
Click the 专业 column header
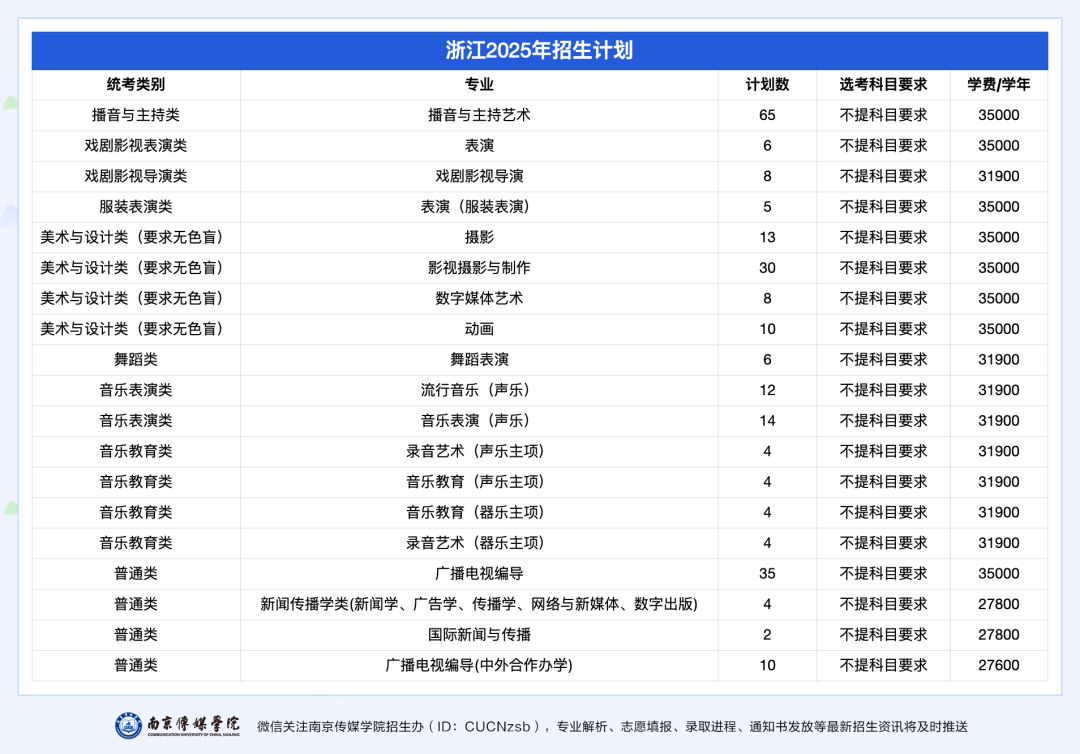pos(479,85)
